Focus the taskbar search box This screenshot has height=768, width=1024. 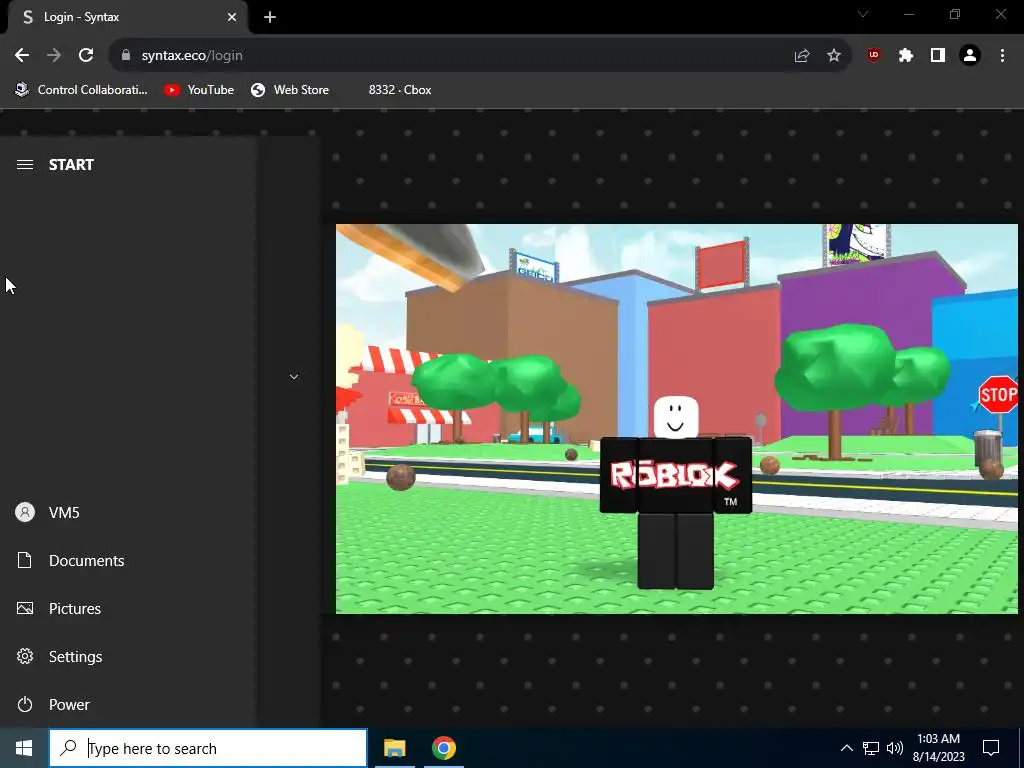[208, 748]
